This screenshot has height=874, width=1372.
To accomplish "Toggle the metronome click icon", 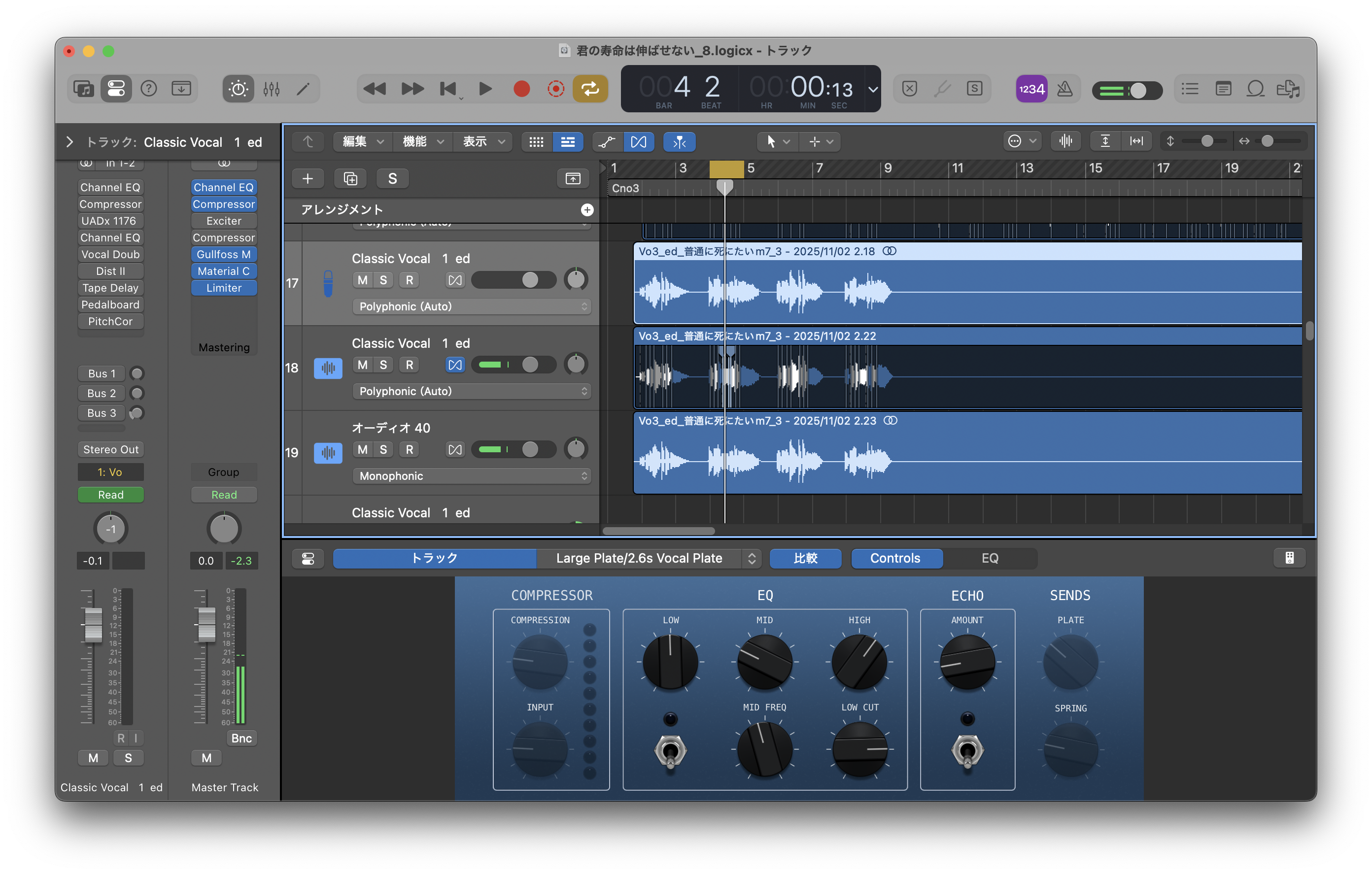I will pyautogui.click(x=1064, y=89).
